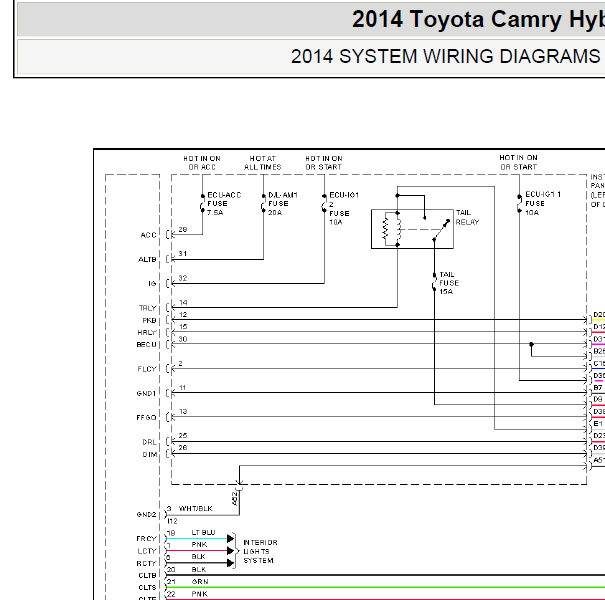Click the 'LCTY' terminal label

click(x=147, y=551)
